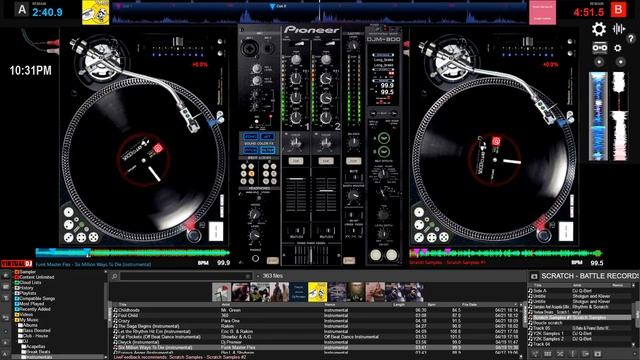640x360 pixels.
Task: Open the help question mark icon
Action: (x=631, y=39)
